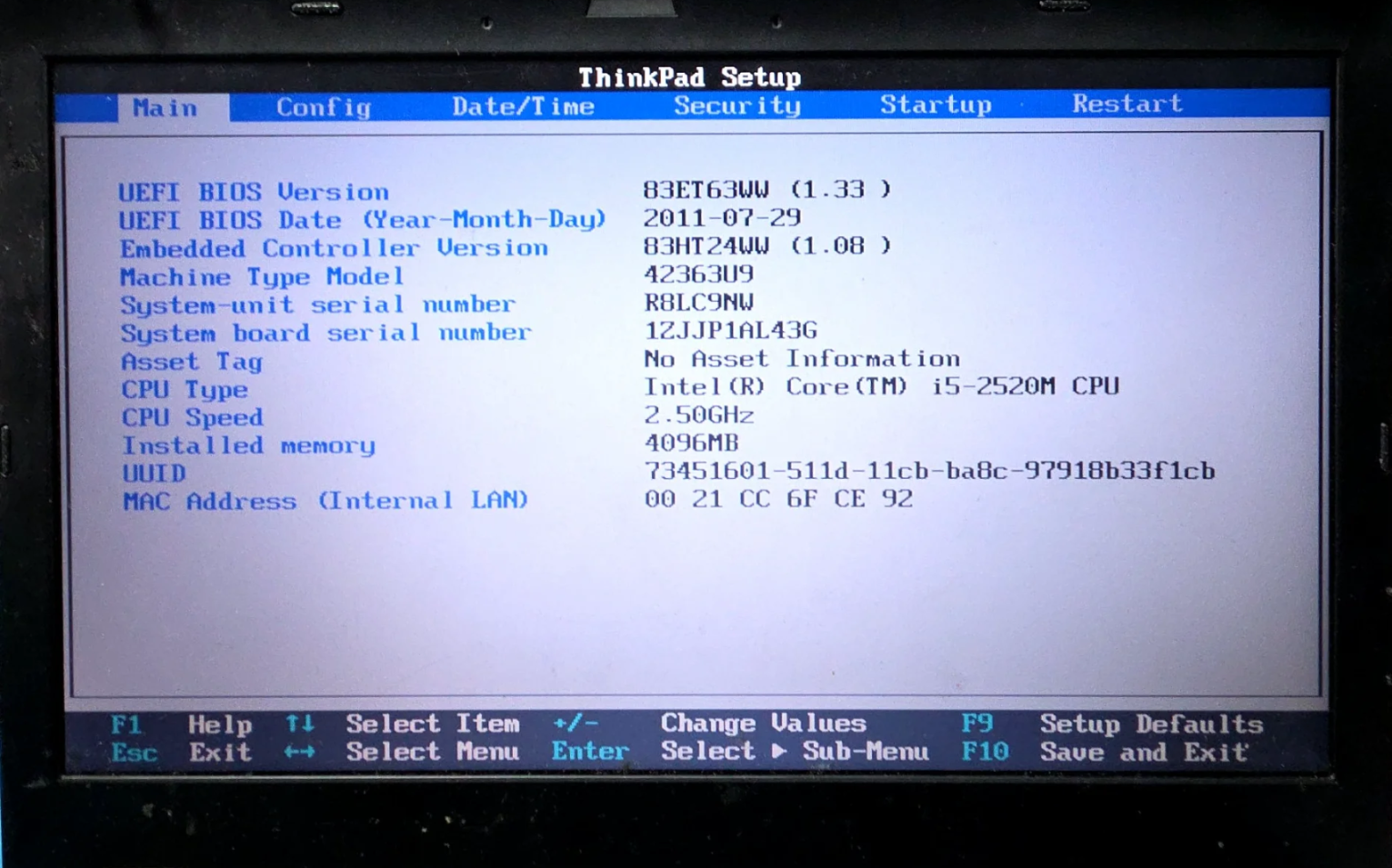Switch to the Config tab
The image size is (1392, 868).
click(x=324, y=107)
